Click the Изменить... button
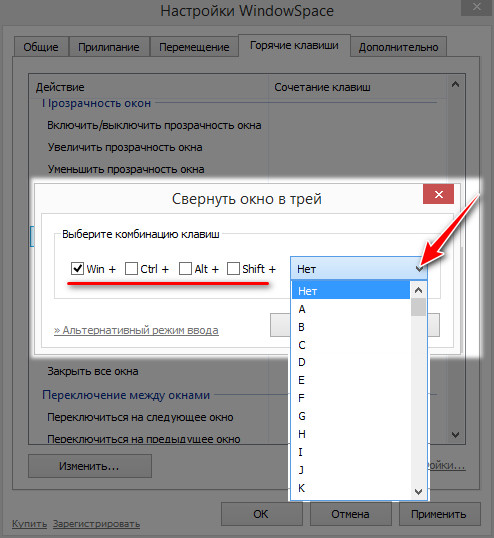Screen dimensions: 494x538 90,466
